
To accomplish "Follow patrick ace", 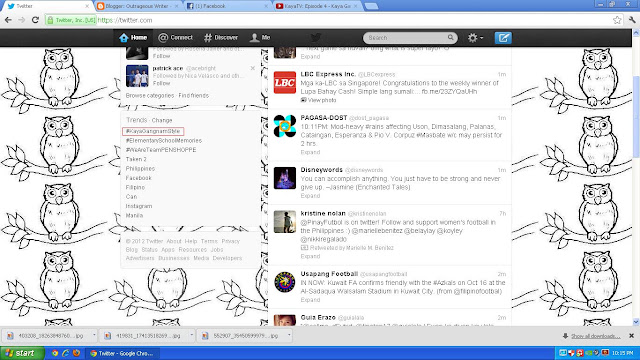I will coord(162,83).
